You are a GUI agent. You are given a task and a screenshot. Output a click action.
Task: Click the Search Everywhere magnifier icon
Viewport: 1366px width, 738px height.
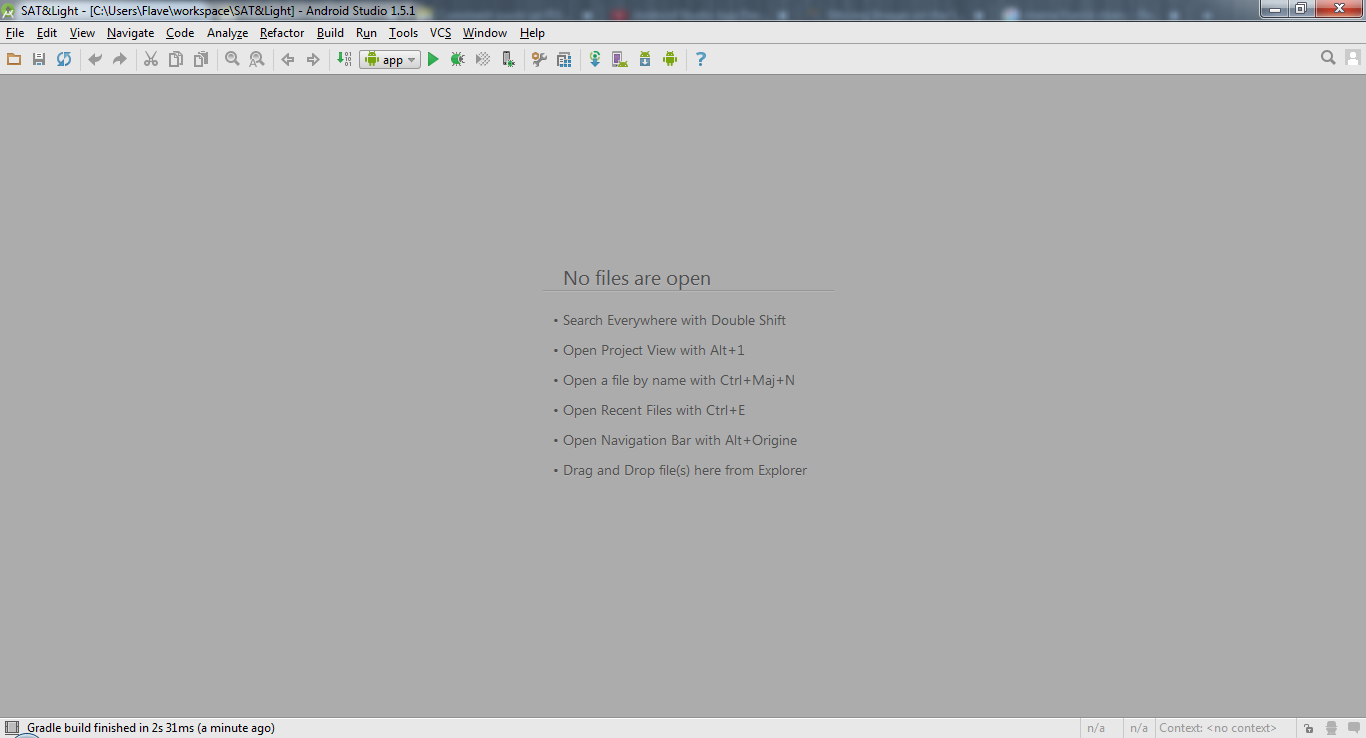click(1328, 58)
